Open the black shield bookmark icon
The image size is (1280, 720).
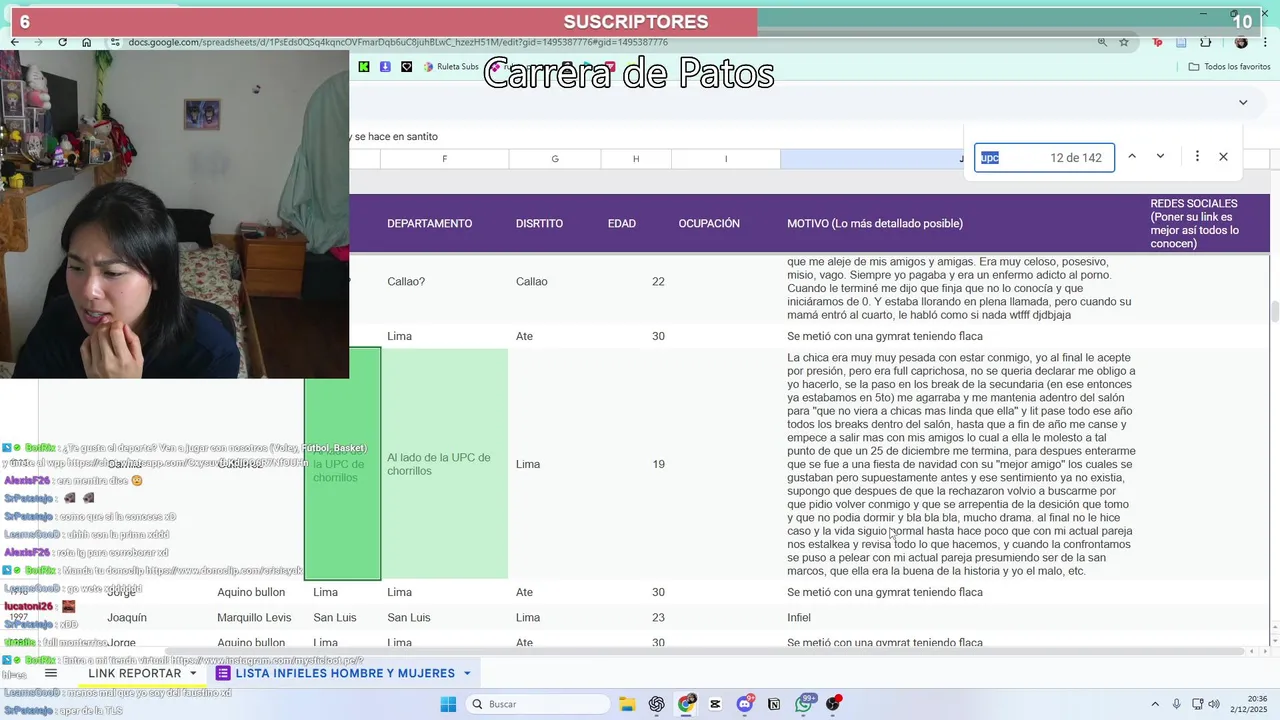point(406,67)
